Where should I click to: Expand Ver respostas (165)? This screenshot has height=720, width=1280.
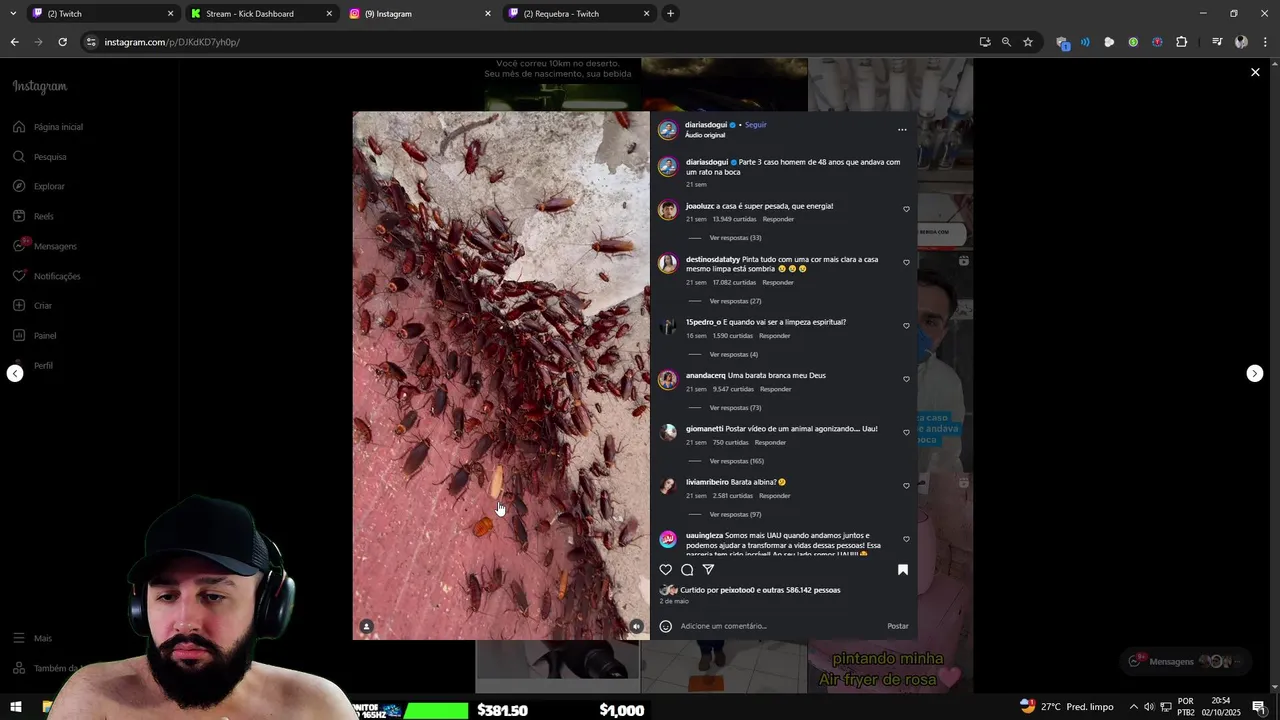click(737, 461)
